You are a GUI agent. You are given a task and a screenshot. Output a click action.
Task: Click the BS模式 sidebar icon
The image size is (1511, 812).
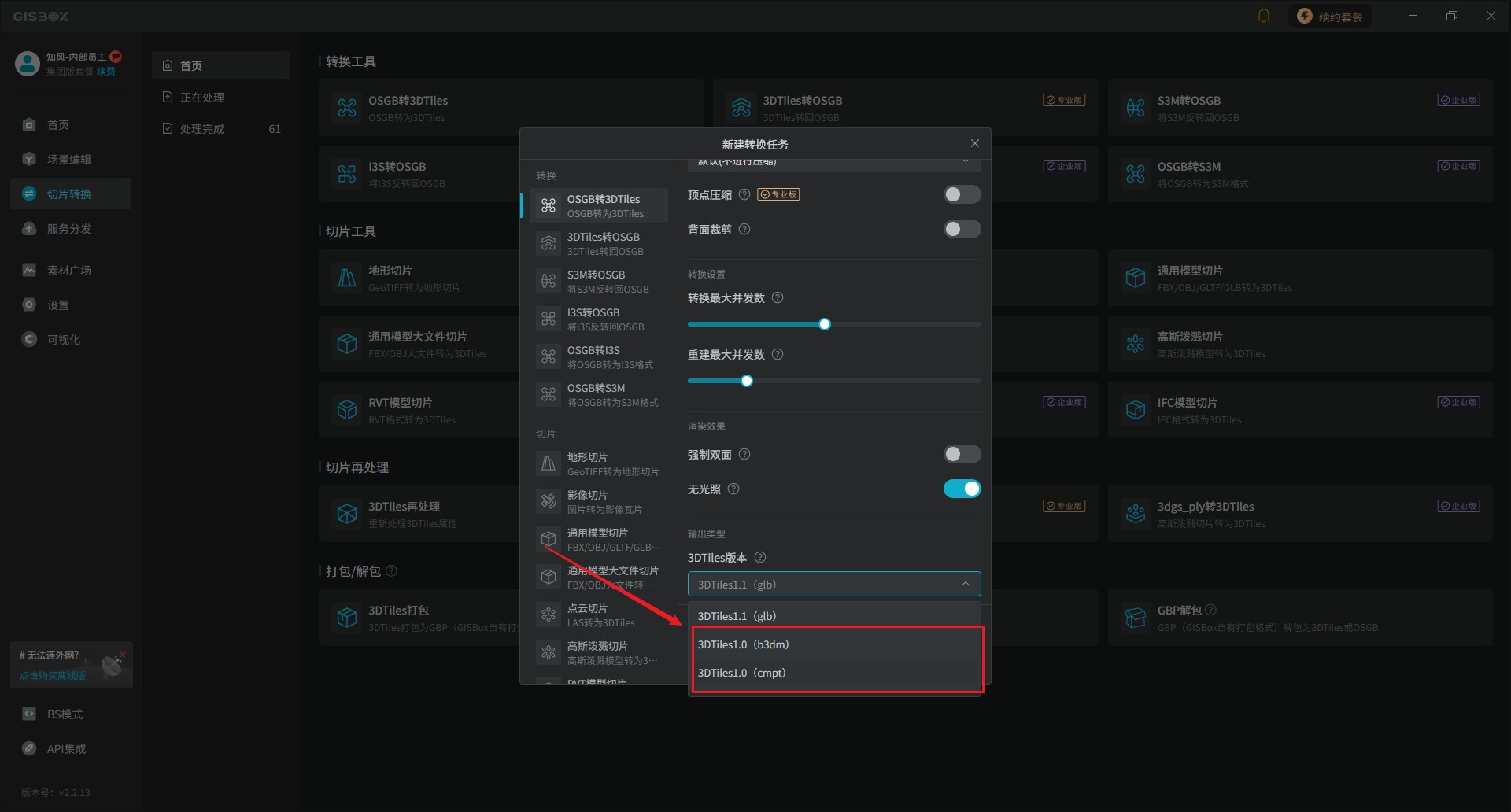pyautogui.click(x=29, y=714)
